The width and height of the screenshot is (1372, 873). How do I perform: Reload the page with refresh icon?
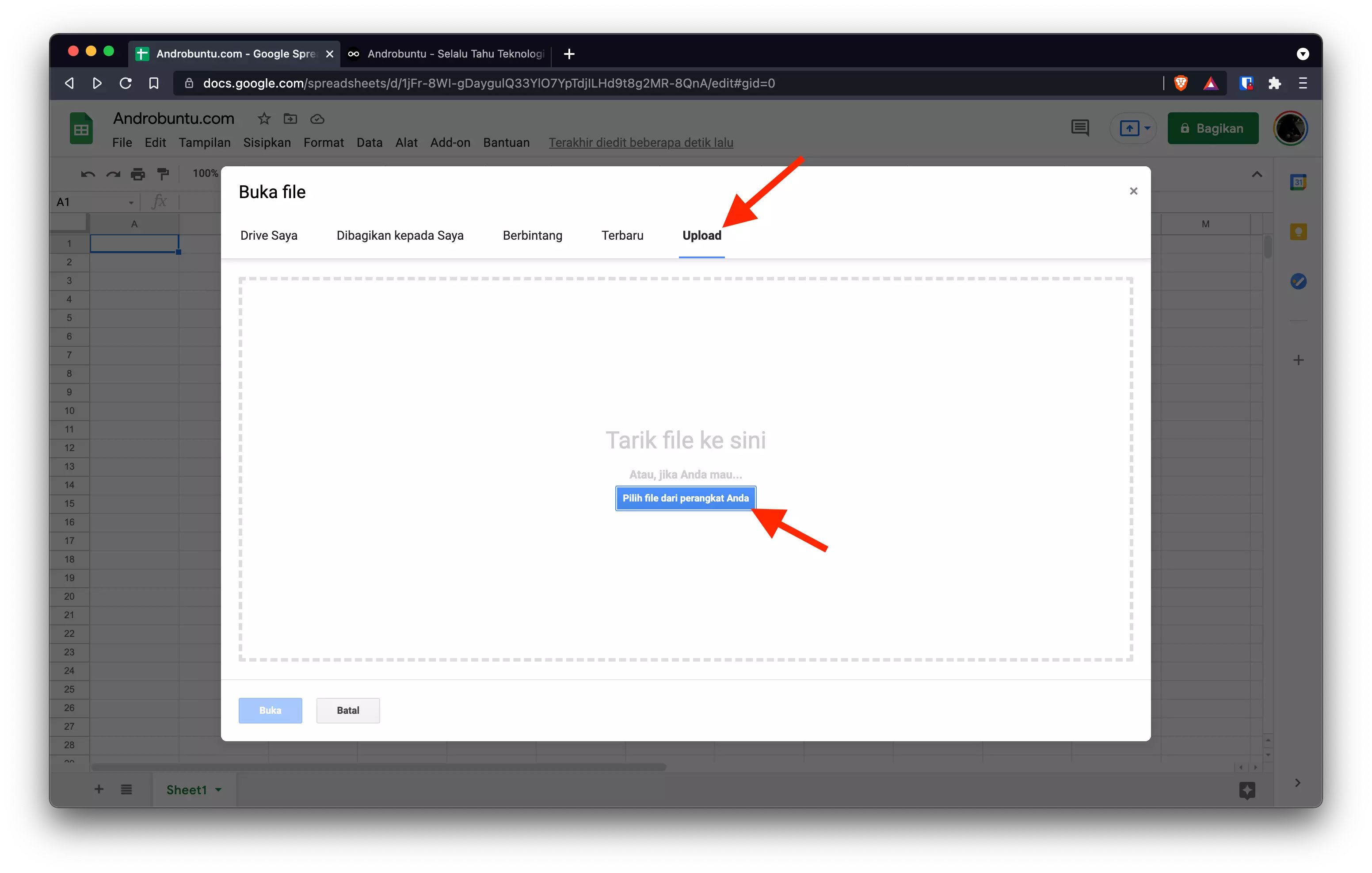(126, 83)
